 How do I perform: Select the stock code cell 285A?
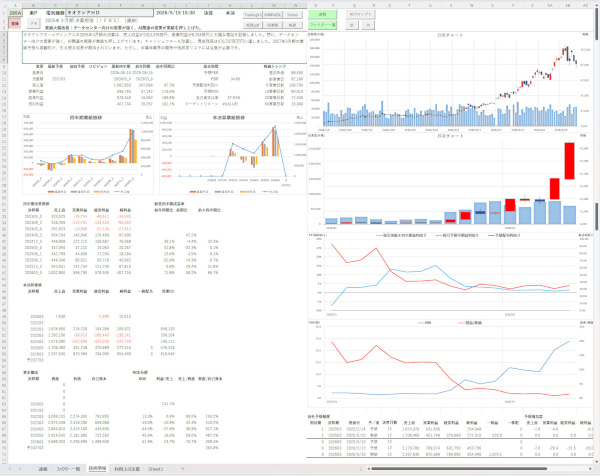[15, 13]
